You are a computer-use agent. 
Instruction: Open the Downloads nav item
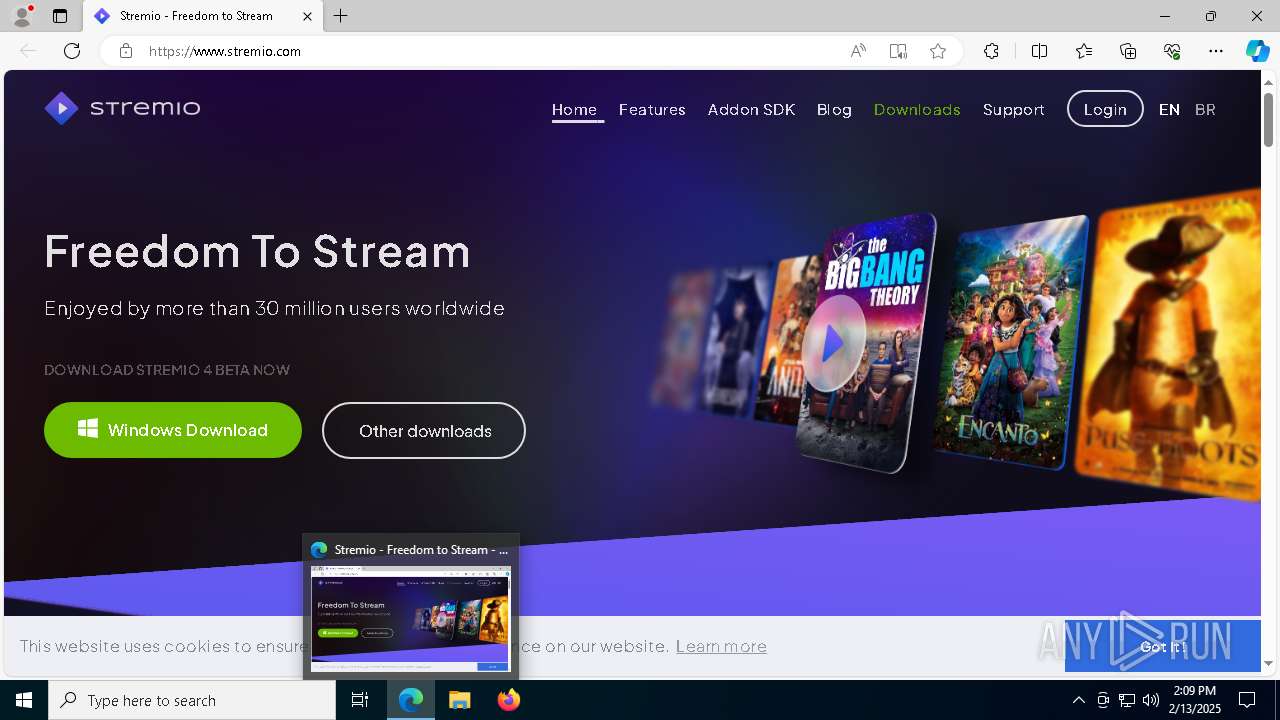[917, 110]
